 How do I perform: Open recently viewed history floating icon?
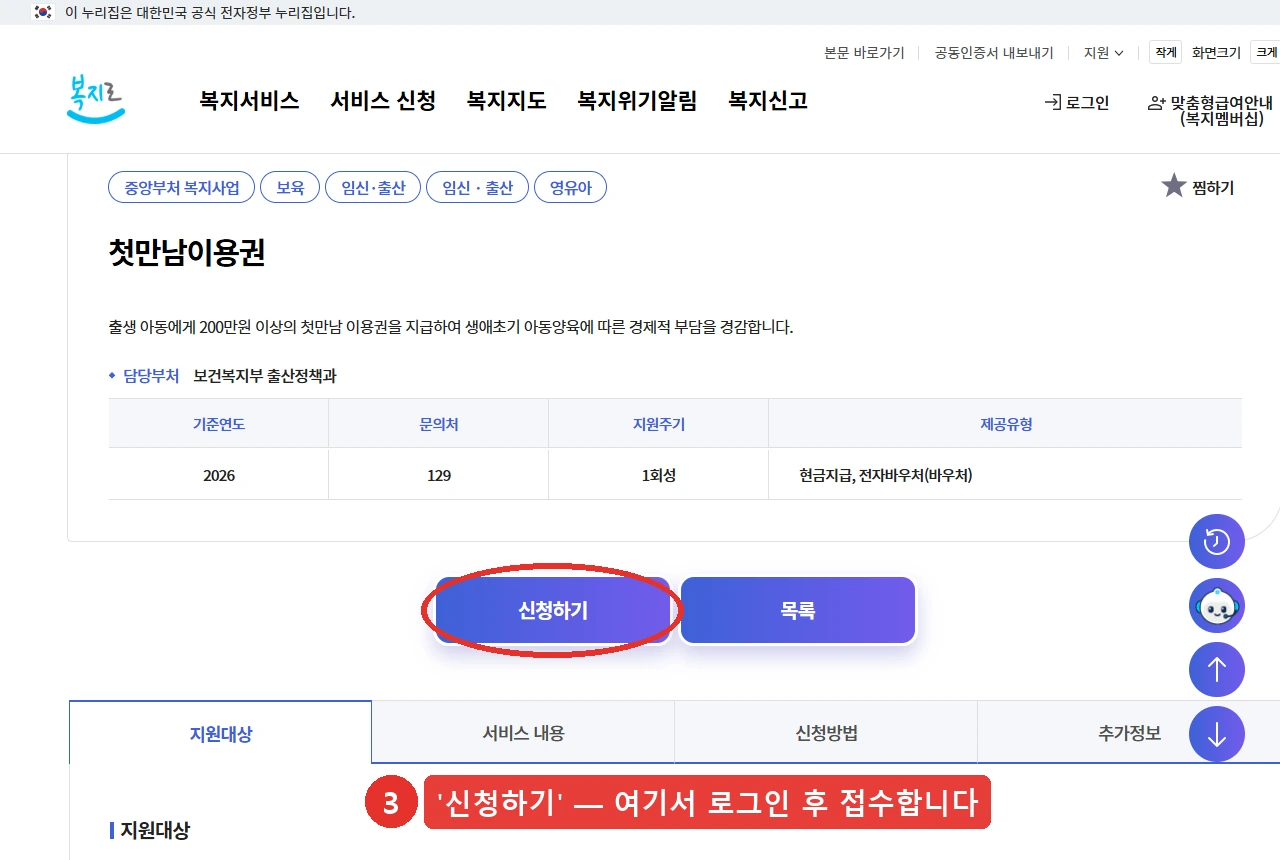point(1216,542)
